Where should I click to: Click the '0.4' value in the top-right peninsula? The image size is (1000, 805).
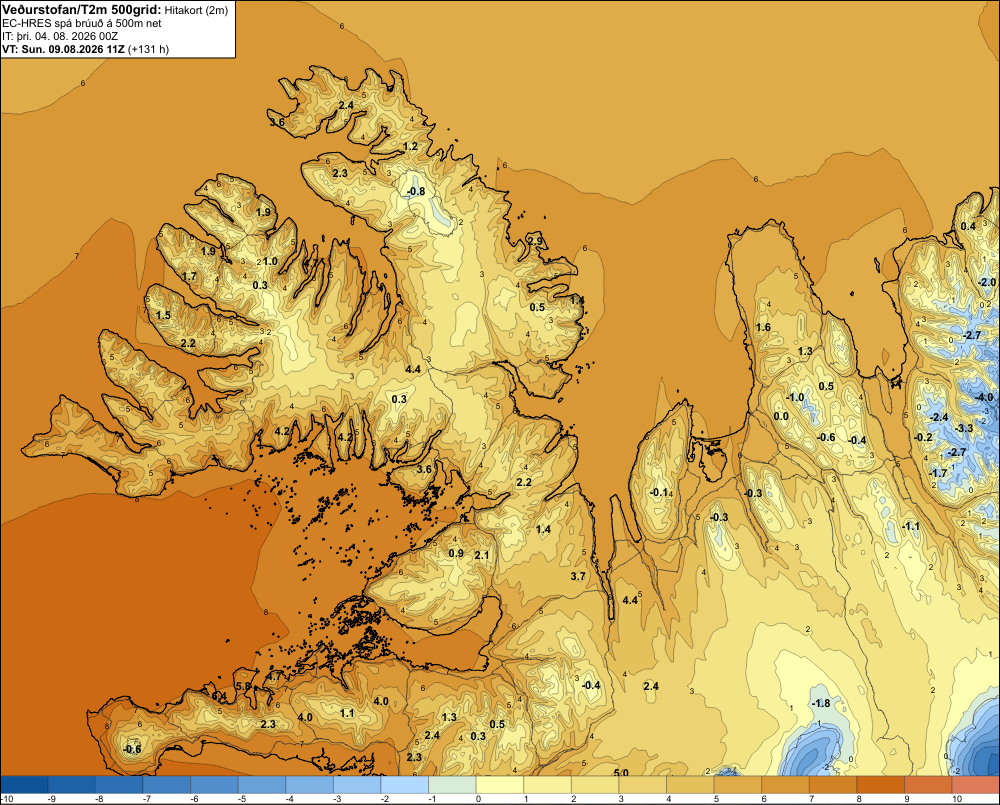(968, 226)
